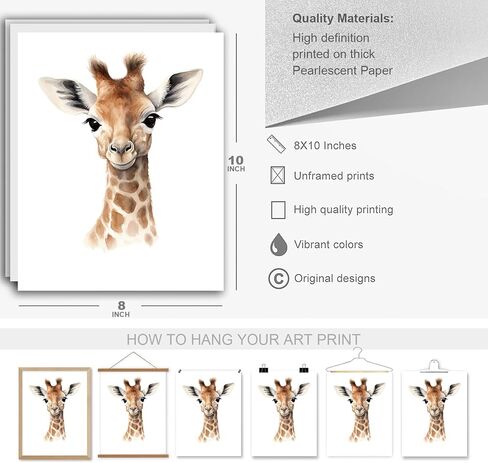
Task: Click the Unframed prints label
Action: point(334,176)
